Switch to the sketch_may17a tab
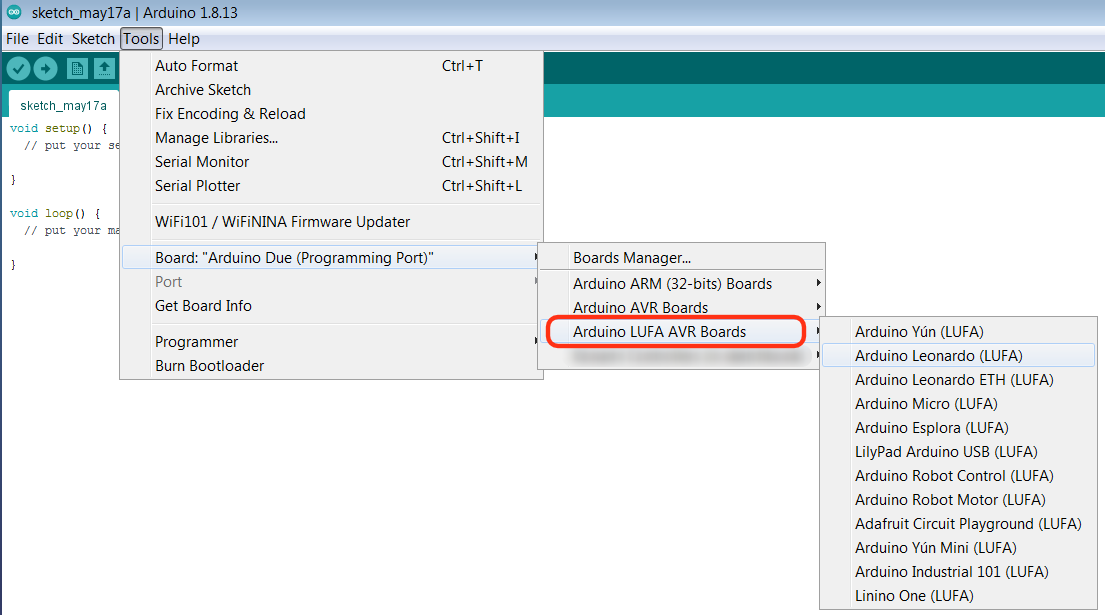Viewport: 1105px width, 615px height. pyautogui.click(x=63, y=105)
